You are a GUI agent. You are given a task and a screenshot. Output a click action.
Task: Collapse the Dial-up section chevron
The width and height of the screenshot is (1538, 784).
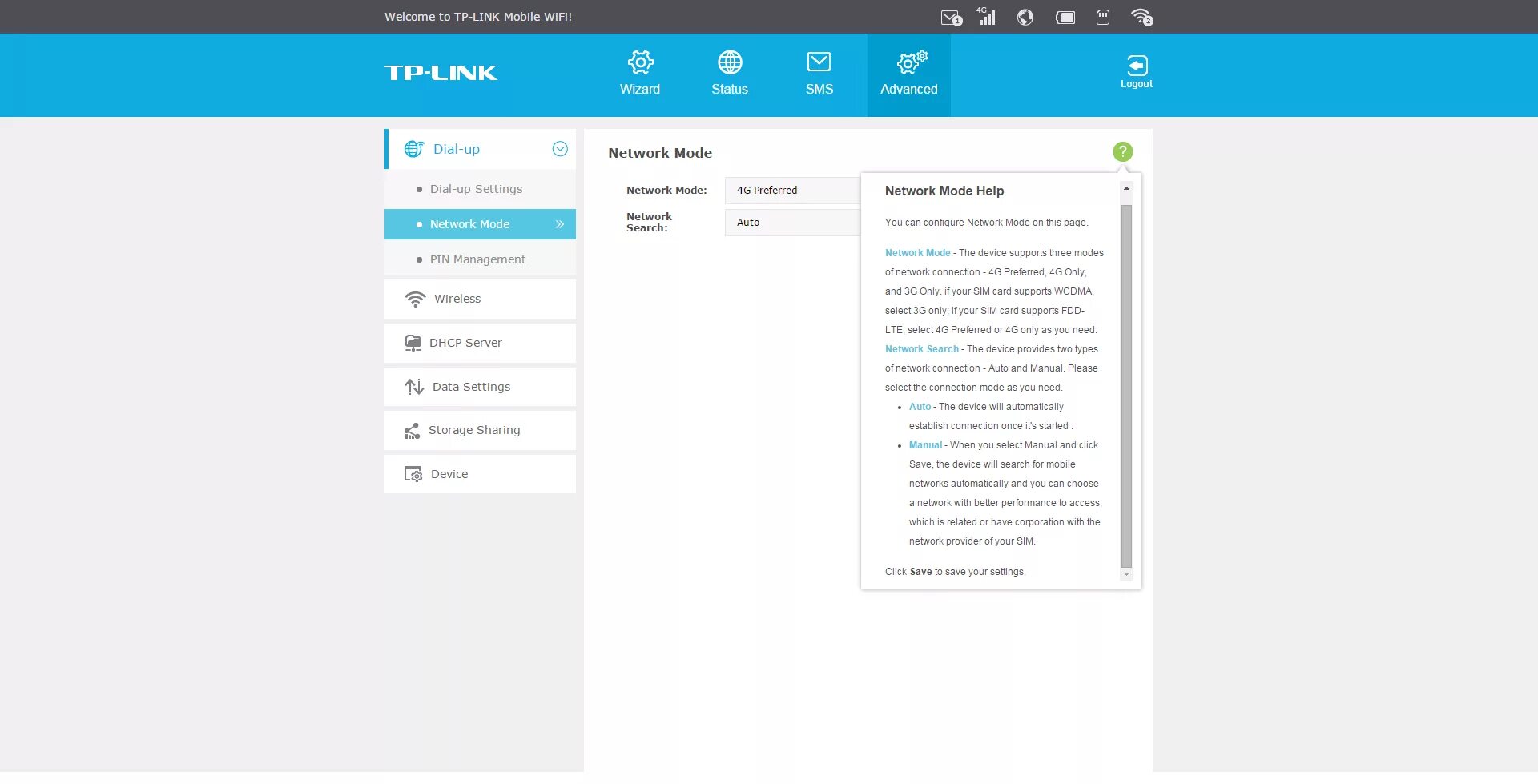560,149
